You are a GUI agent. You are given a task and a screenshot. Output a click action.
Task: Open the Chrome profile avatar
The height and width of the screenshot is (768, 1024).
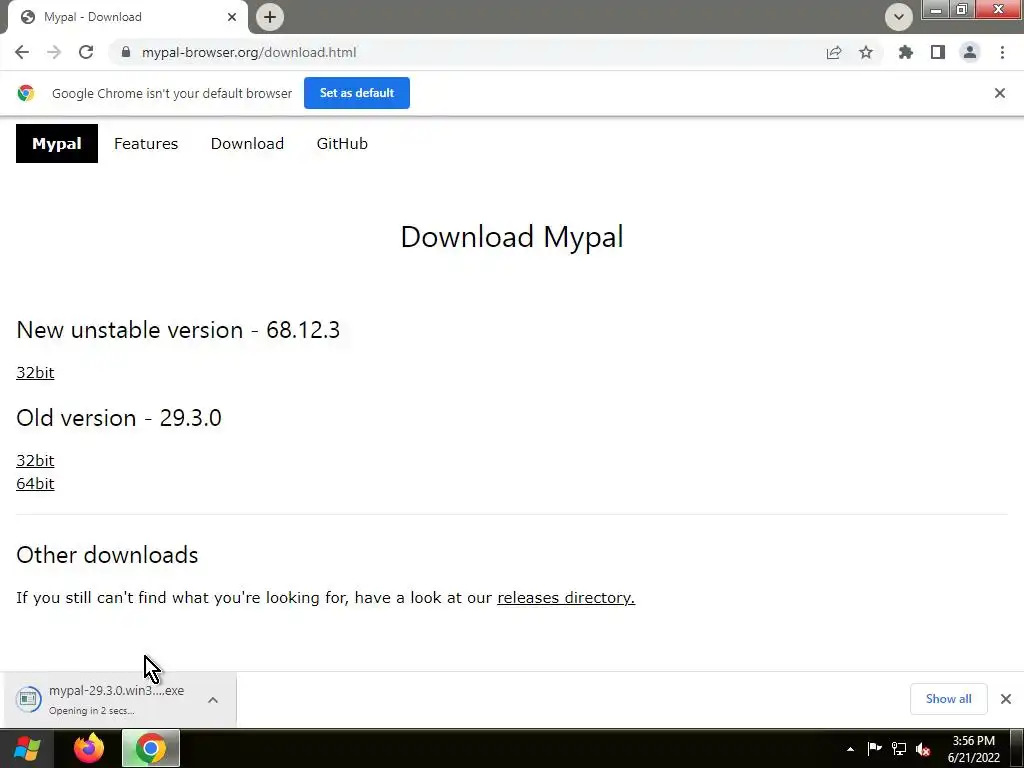970,52
